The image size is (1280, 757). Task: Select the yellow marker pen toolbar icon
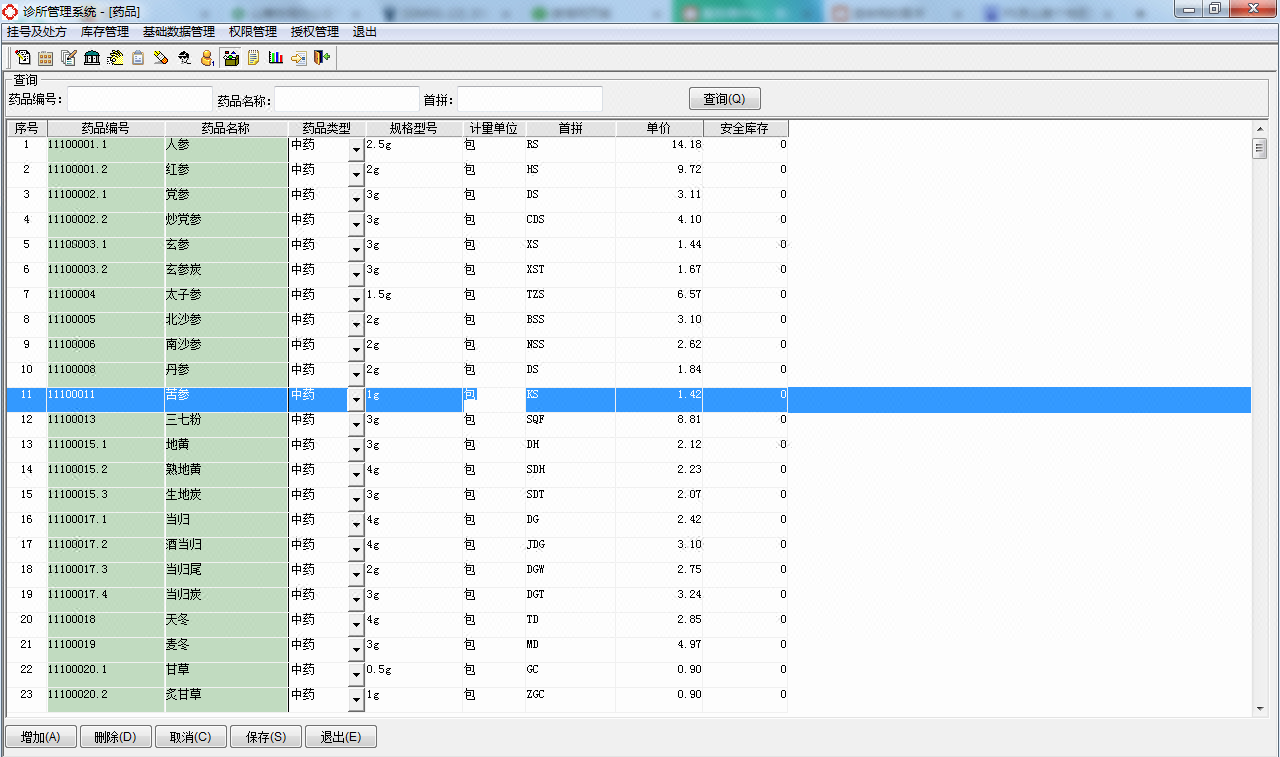tap(160, 58)
